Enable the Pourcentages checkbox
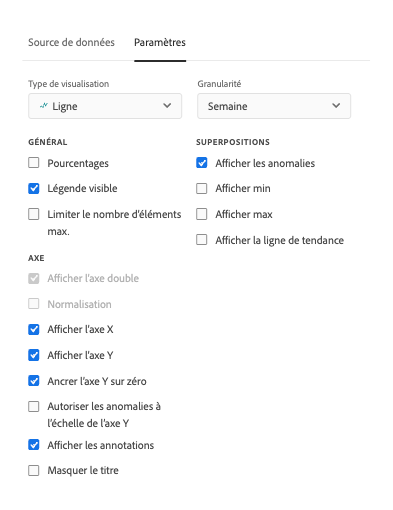The image size is (393, 510). (34, 163)
